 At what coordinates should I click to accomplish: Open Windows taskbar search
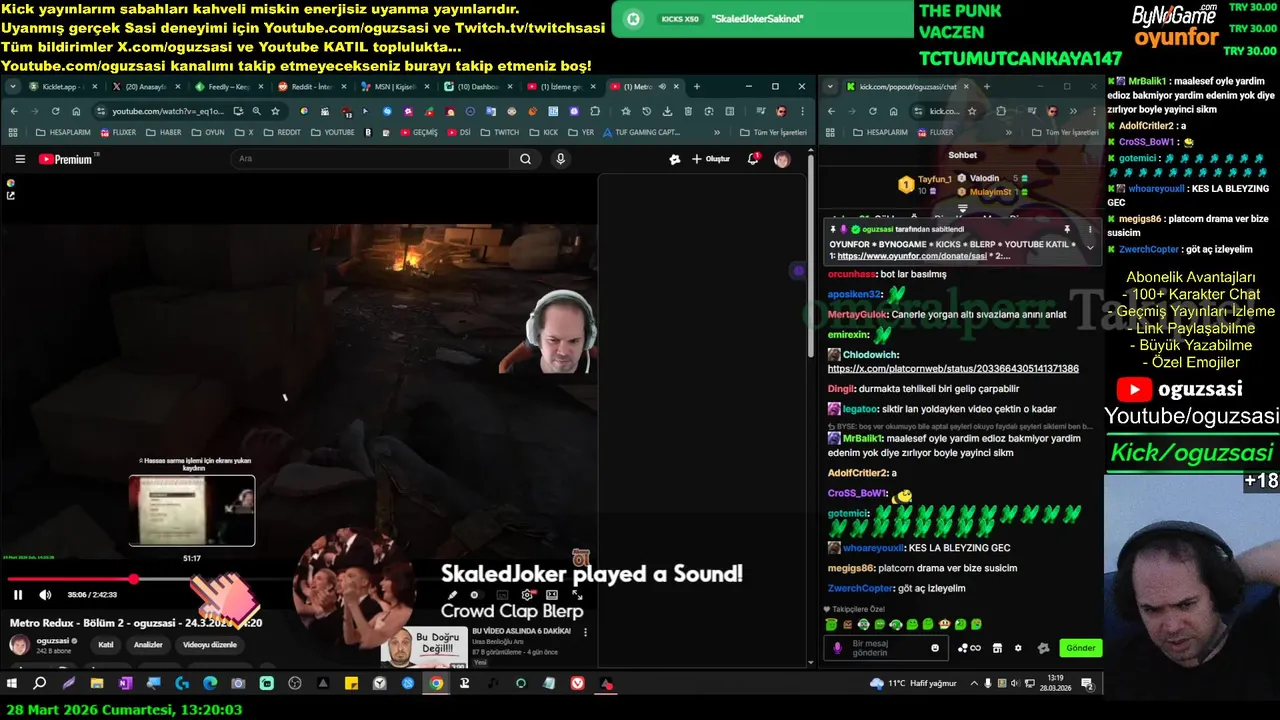point(40,684)
